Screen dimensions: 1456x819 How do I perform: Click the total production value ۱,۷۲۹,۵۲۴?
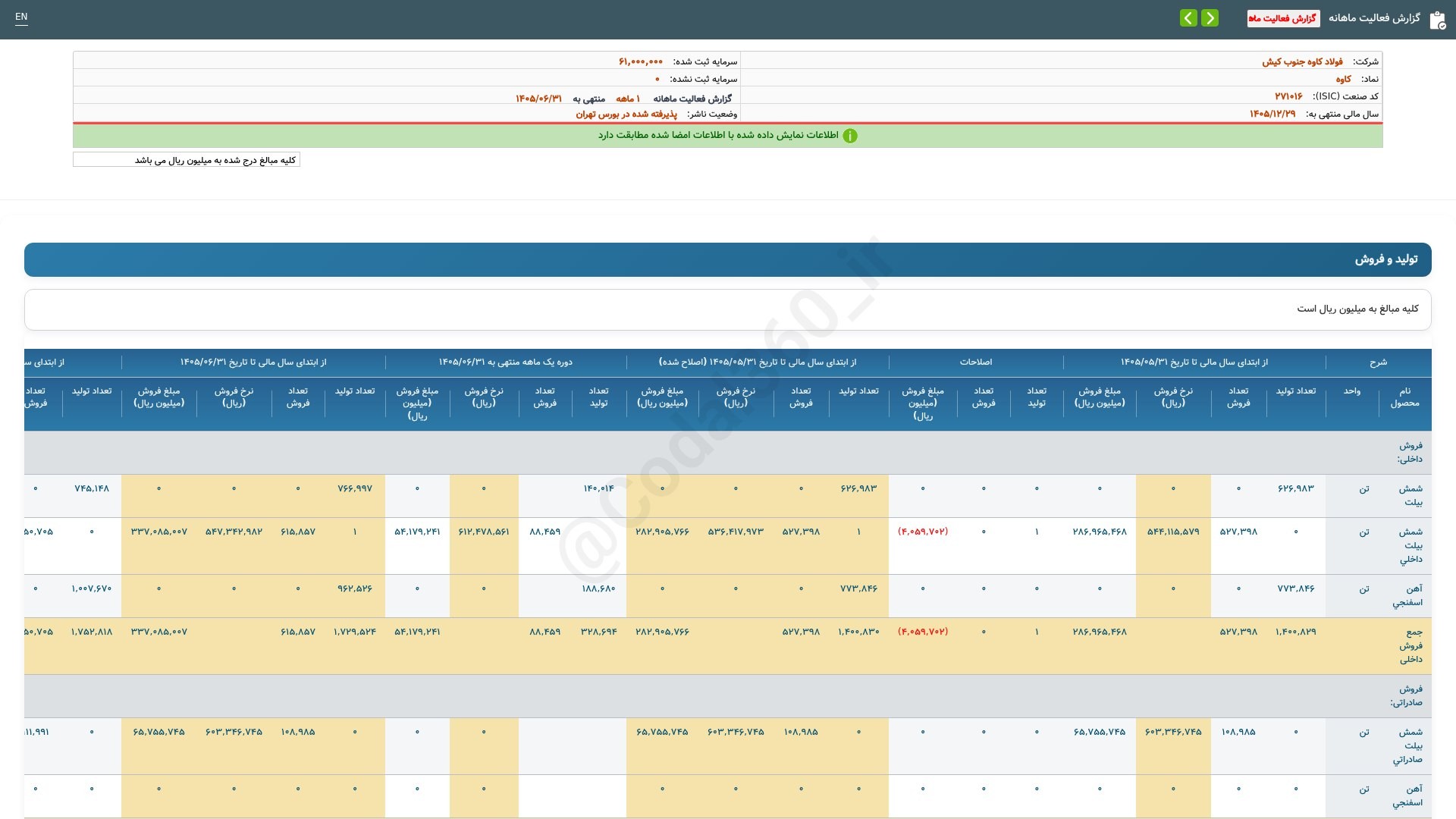[355, 632]
